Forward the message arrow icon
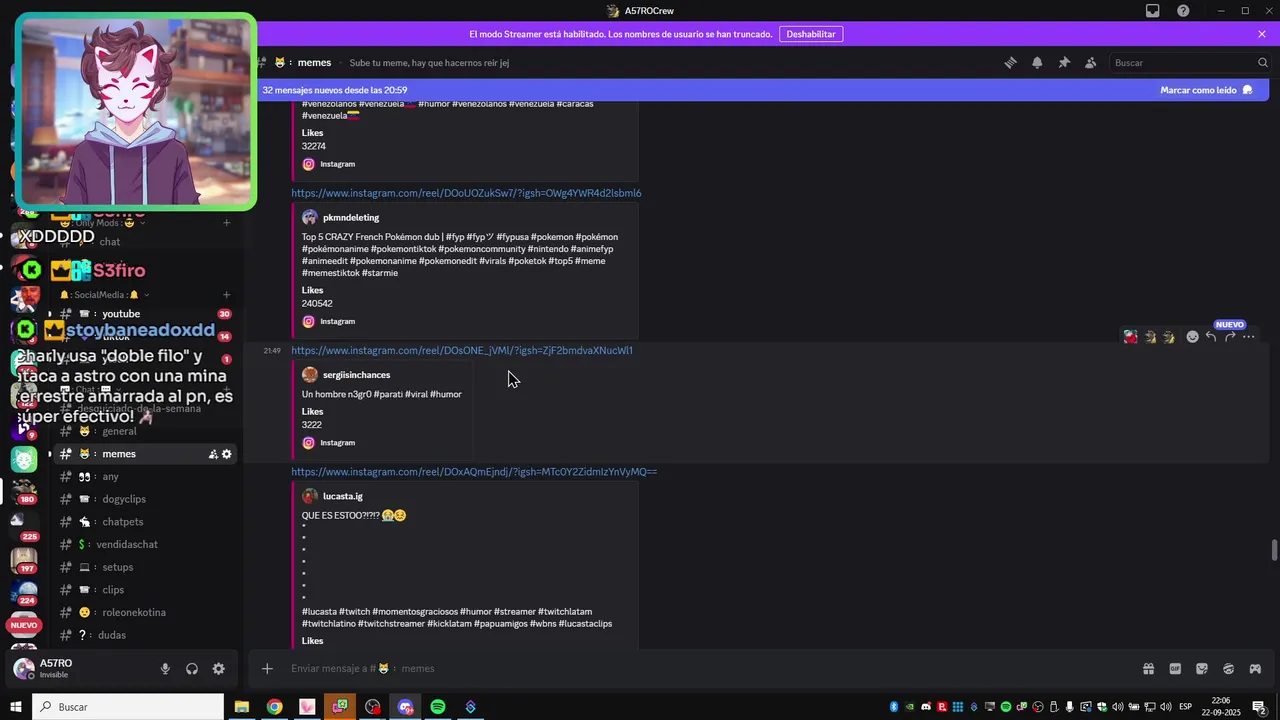 [1230, 337]
